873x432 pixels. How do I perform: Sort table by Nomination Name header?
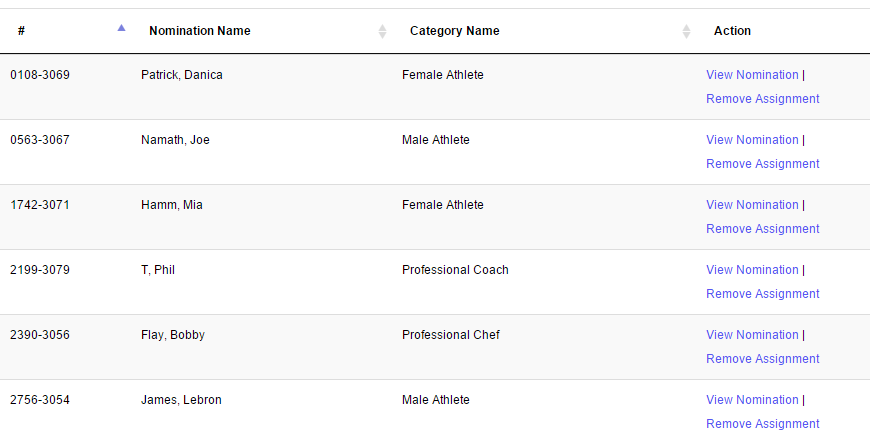199,31
